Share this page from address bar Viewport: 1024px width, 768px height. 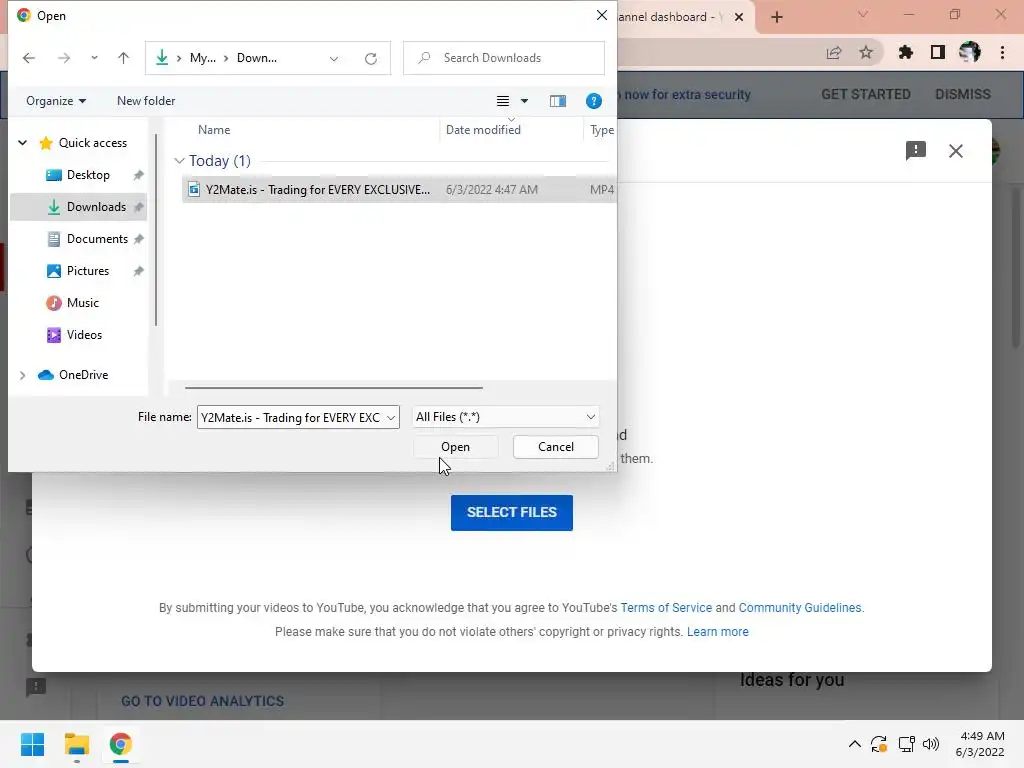(834, 53)
